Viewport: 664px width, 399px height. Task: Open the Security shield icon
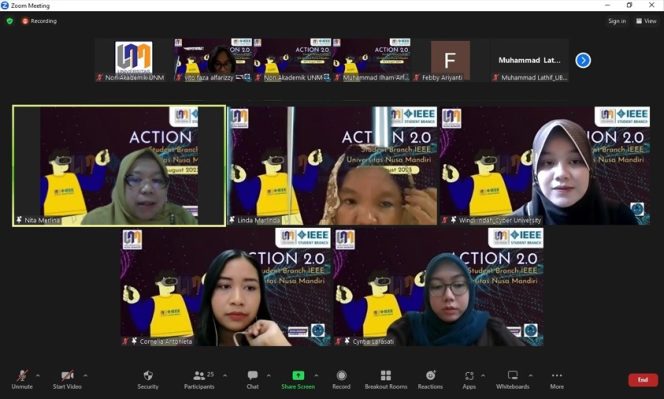(x=148, y=375)
